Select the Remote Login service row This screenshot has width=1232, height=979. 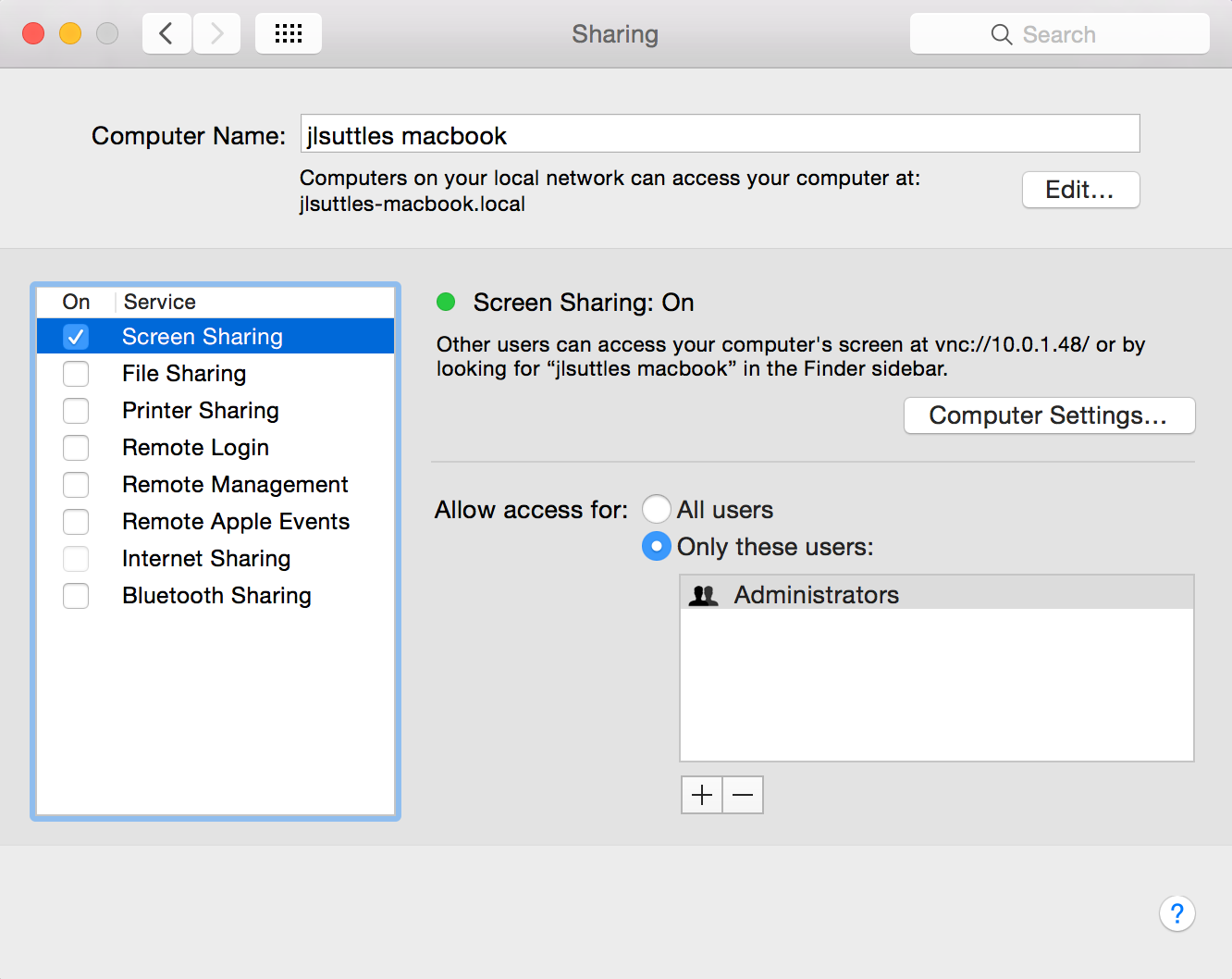[x=216, y=448]
